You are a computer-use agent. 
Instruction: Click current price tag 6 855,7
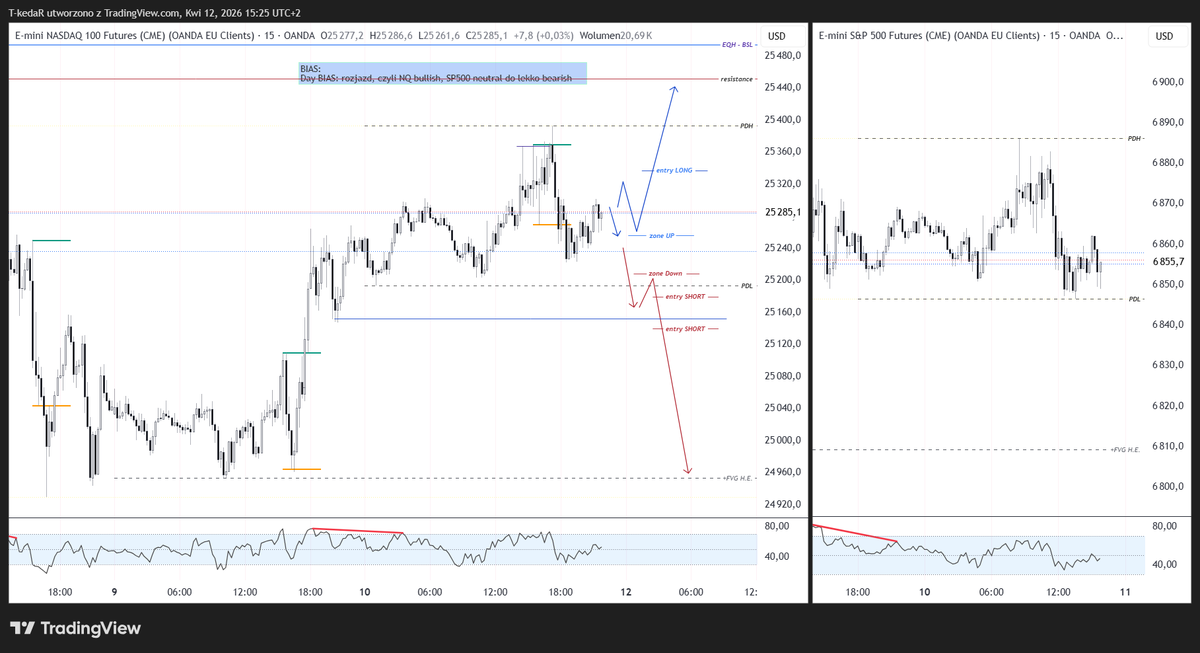[x=1168, y=261]
